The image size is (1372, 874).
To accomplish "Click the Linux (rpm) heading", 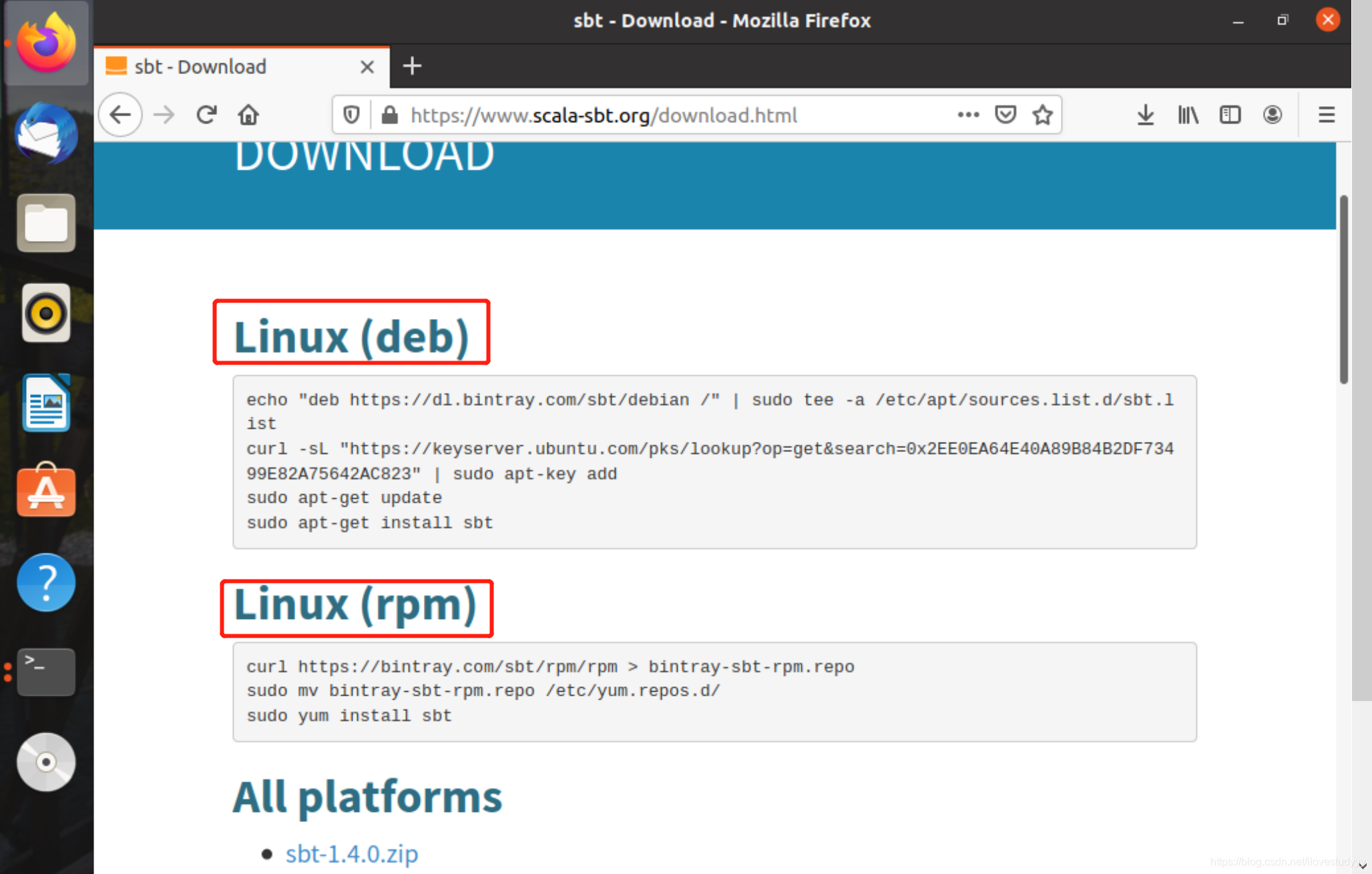I will click(x=355, y=605).
